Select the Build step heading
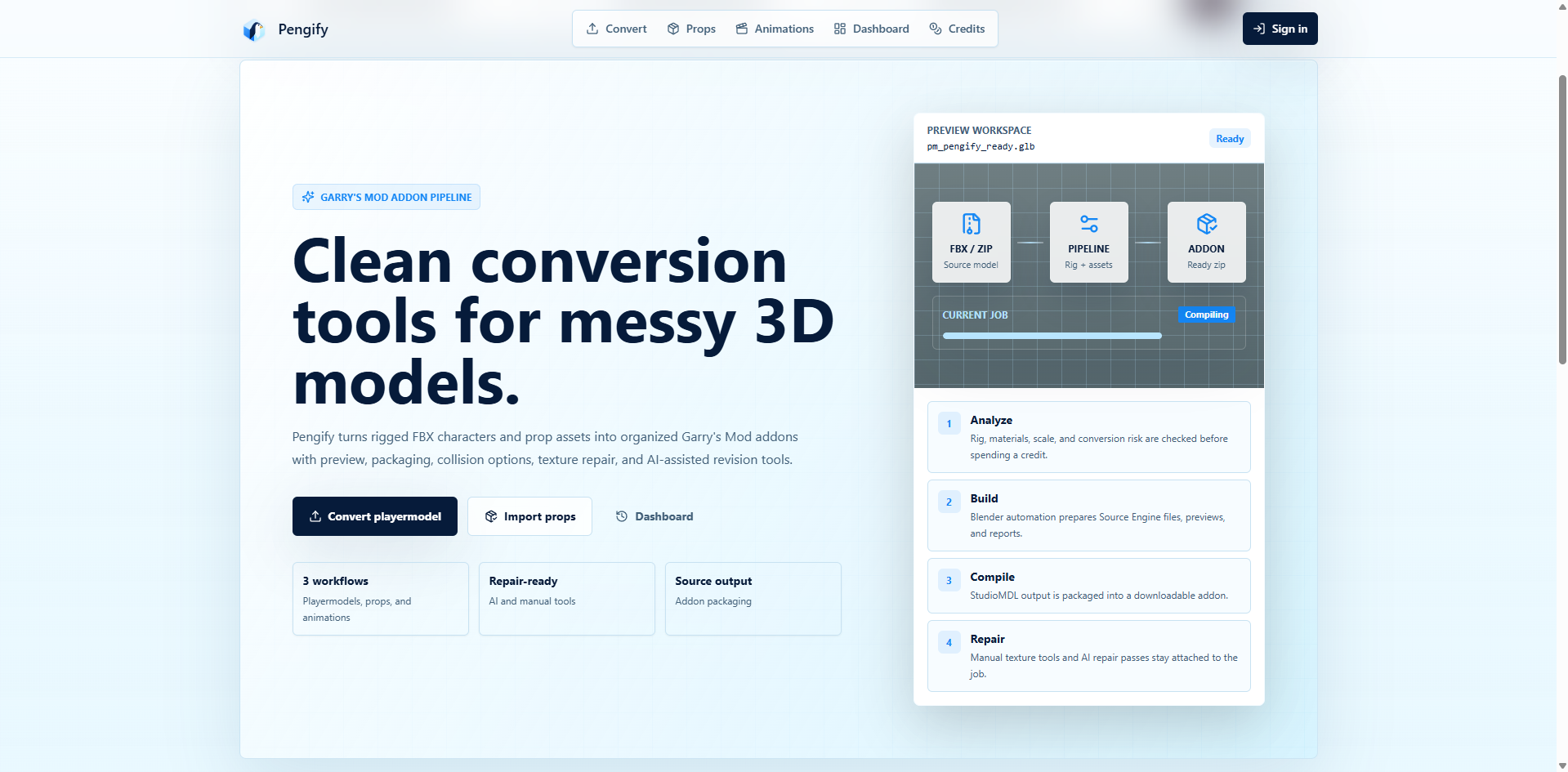This screenshot has height=772, width=1568. 984,498
